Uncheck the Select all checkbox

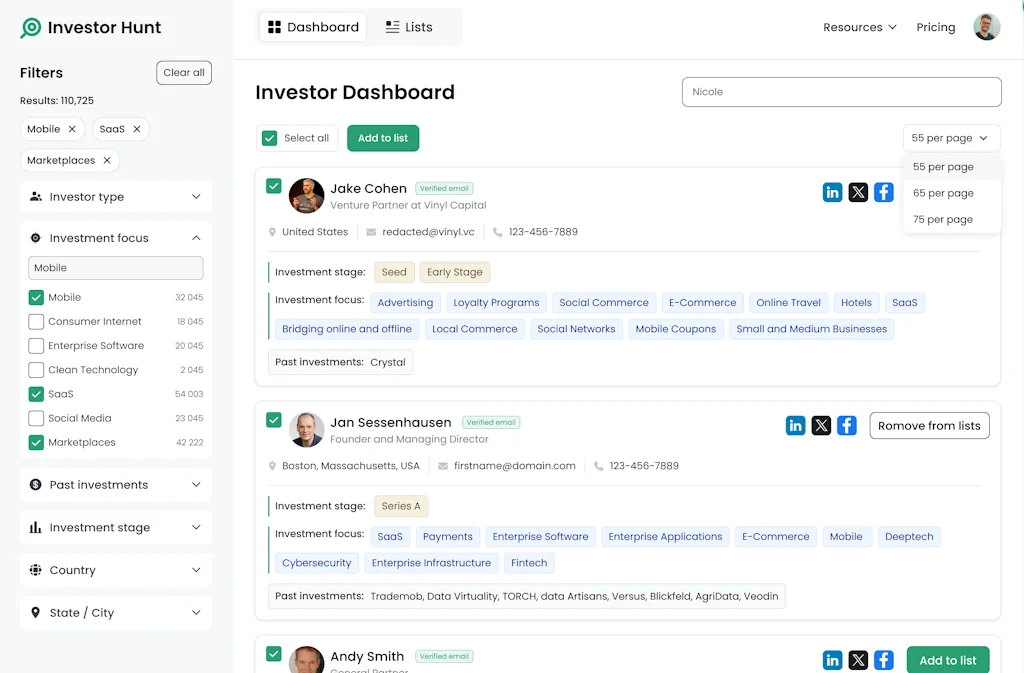coord(268,138)
